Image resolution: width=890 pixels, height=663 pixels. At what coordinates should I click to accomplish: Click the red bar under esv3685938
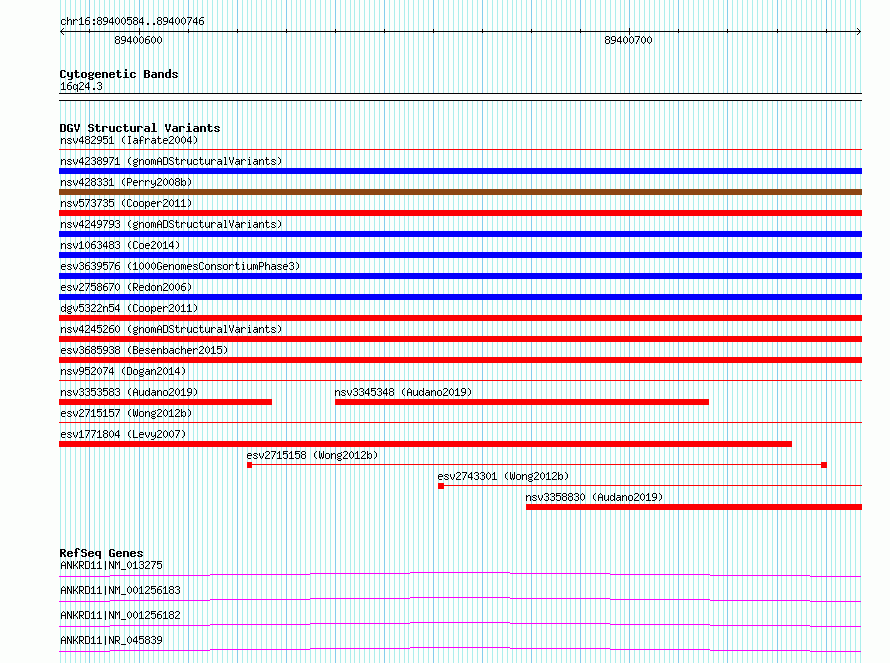[460, 360]
